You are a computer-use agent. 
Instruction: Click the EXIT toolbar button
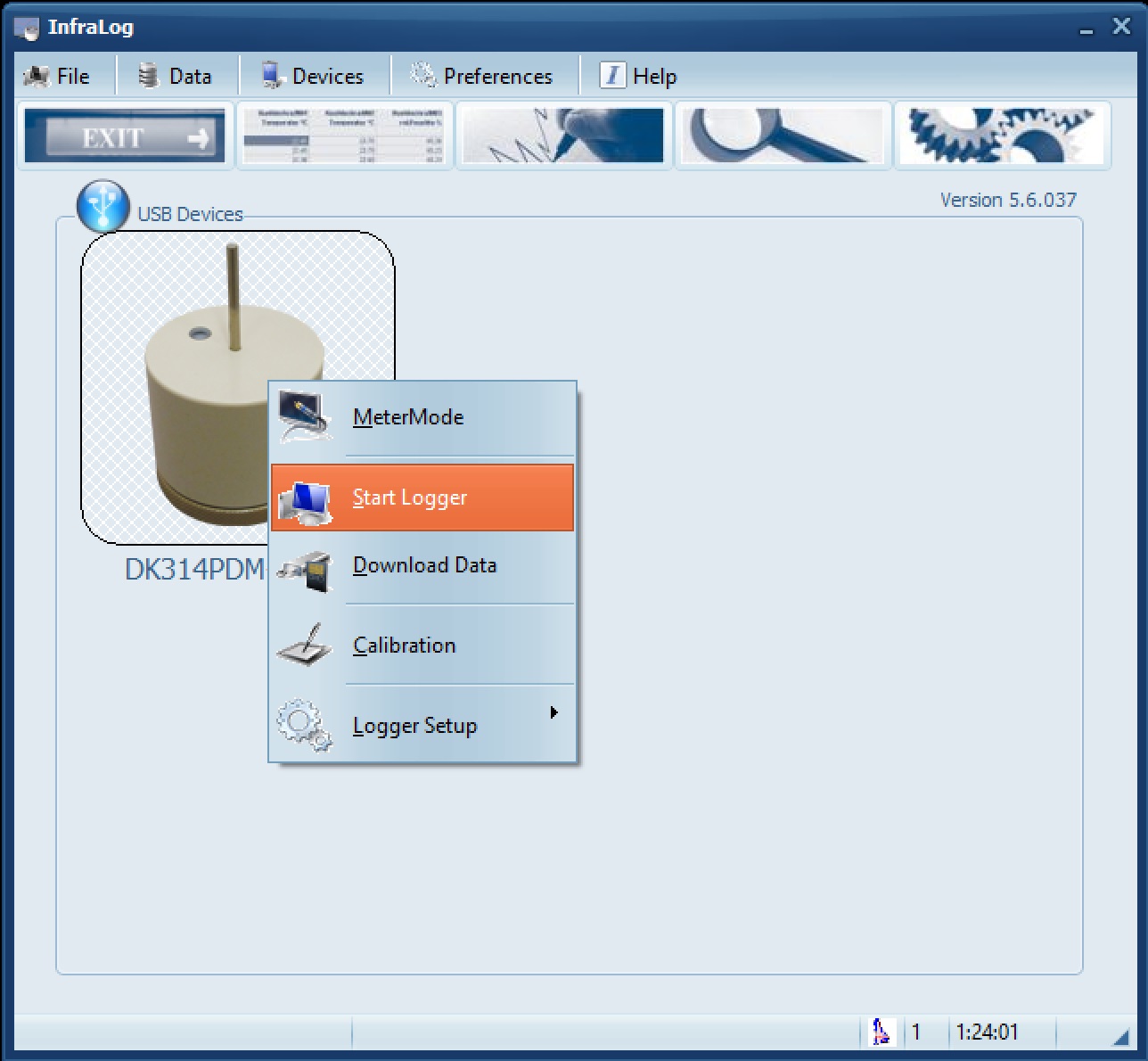click(125, 136)
